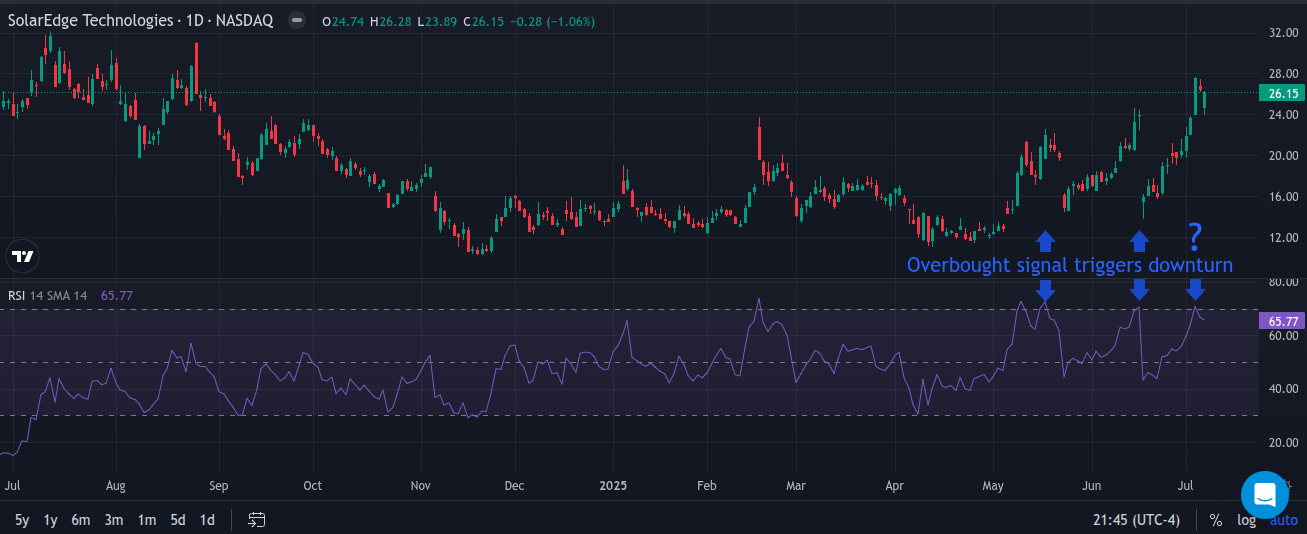Click the RSI value 65.77 in legend

[117, 295]
